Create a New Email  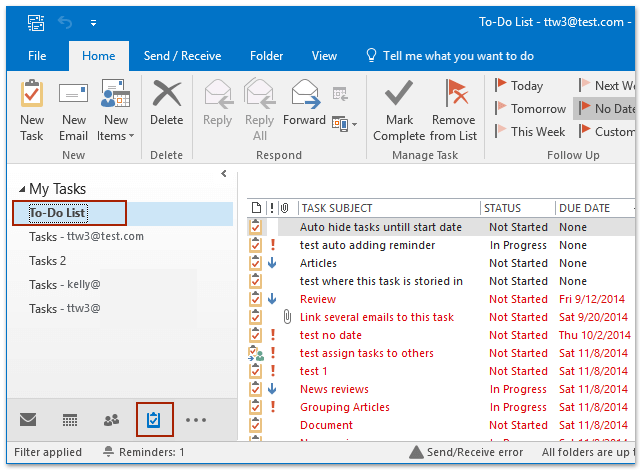(x=73, y=110)
